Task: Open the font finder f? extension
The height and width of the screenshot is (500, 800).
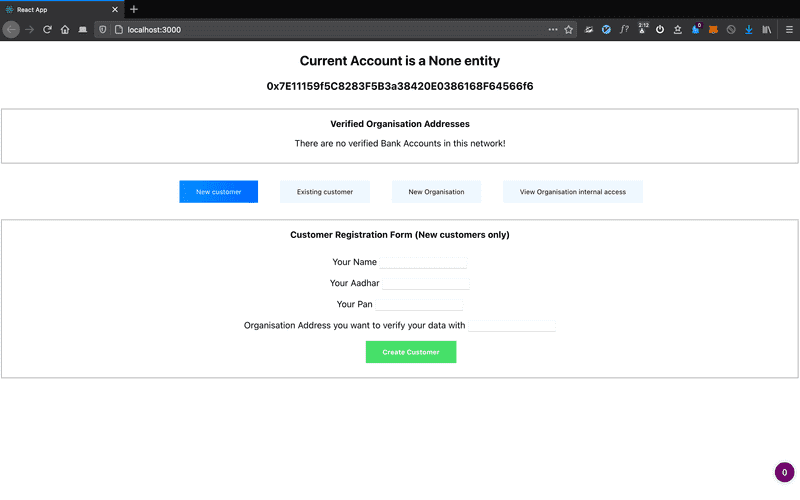Action: [624, 30]
